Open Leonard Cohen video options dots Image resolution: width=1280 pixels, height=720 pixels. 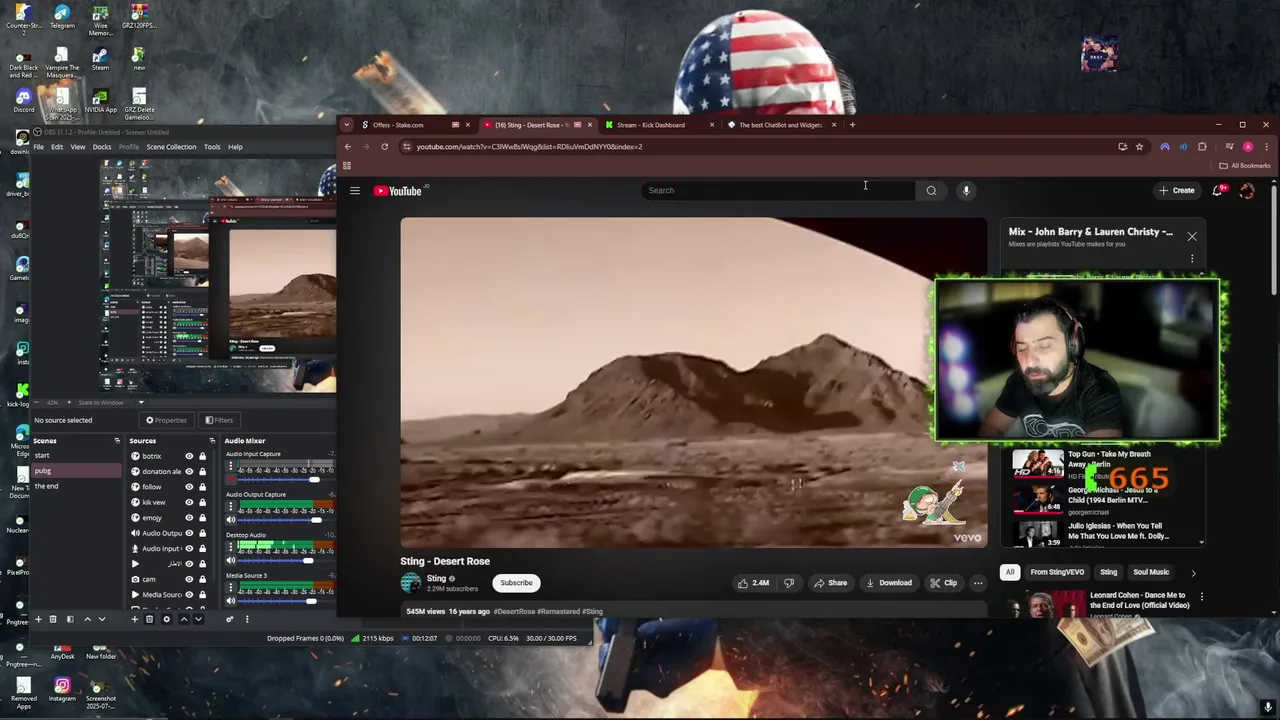pyautogui.click(x=1202, y=597)
